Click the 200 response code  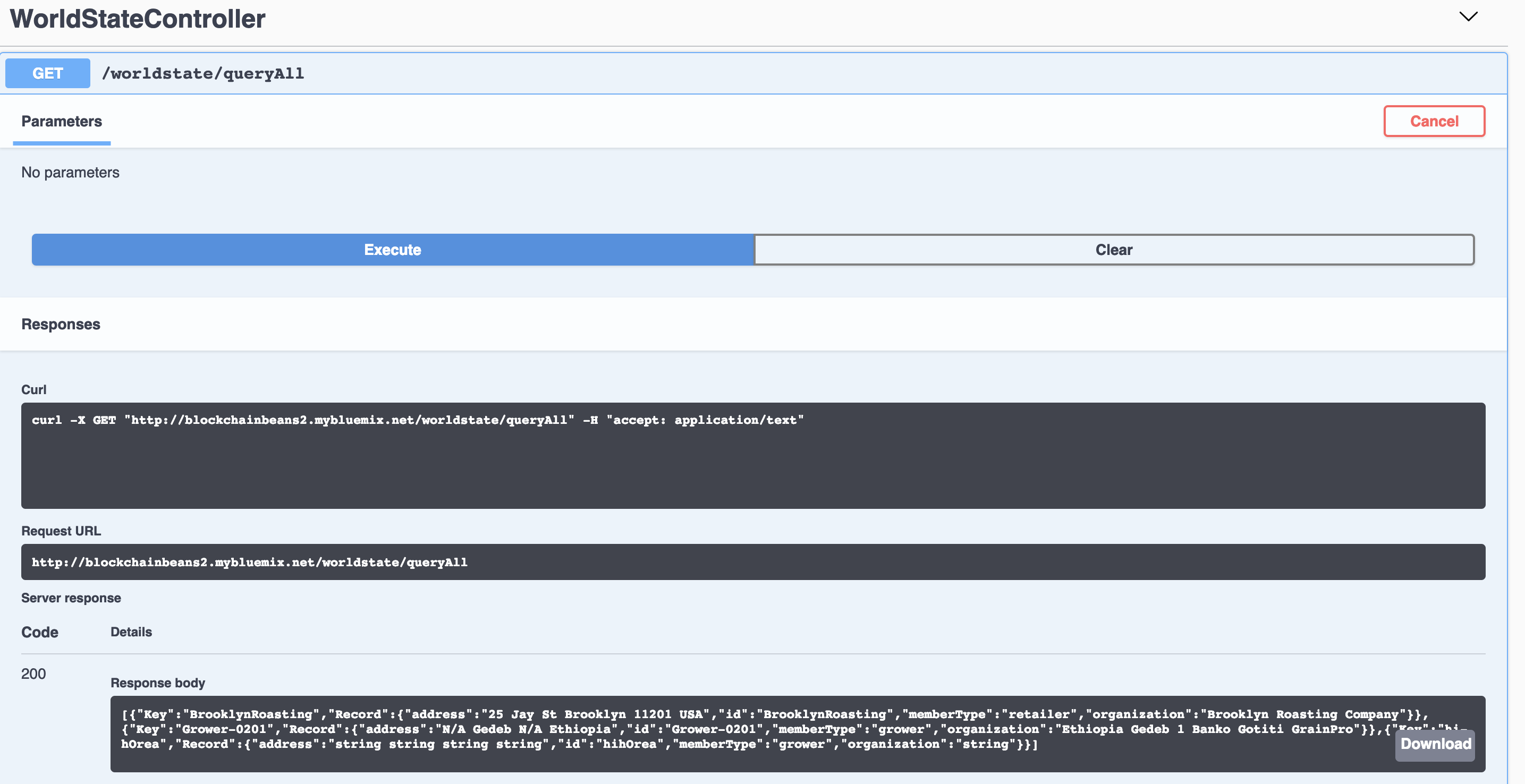coord(34,674)
